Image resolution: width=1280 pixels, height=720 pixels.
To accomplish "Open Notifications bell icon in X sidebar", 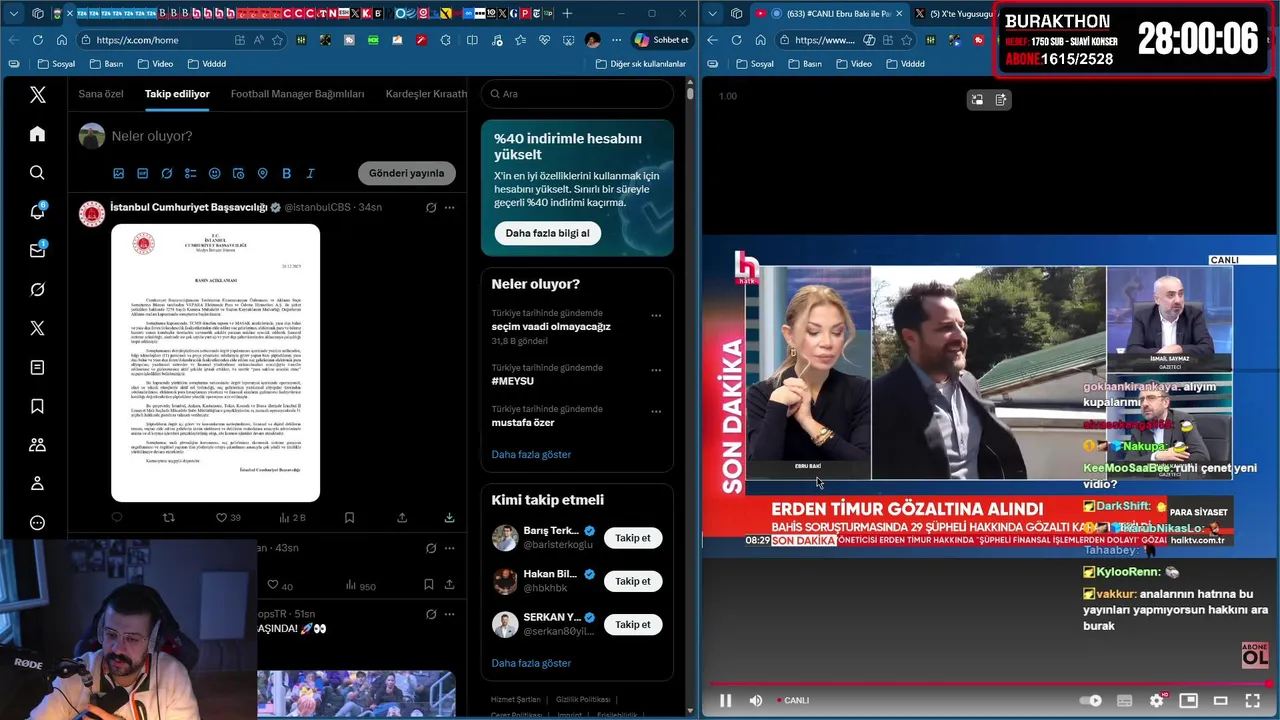I will tap(37, 211).
